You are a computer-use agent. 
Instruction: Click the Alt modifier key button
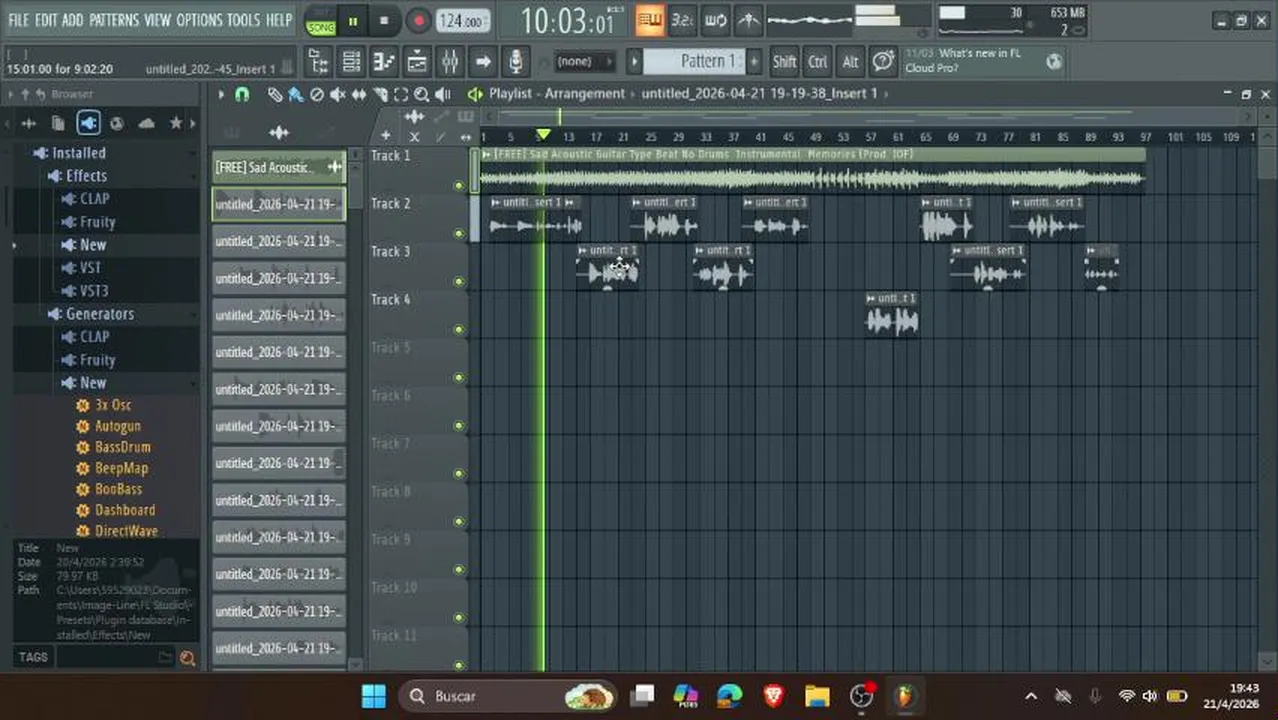coord(850,62)
